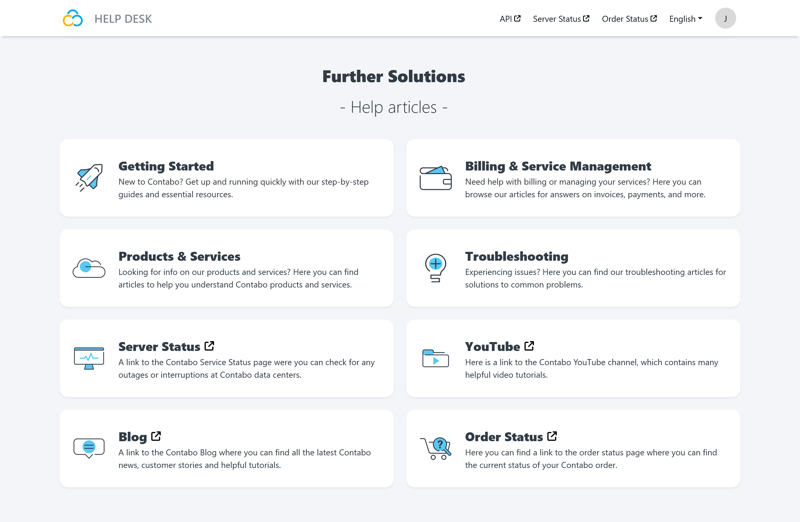
Task: Open the Getting Started heading link
Action: point(166,166)
